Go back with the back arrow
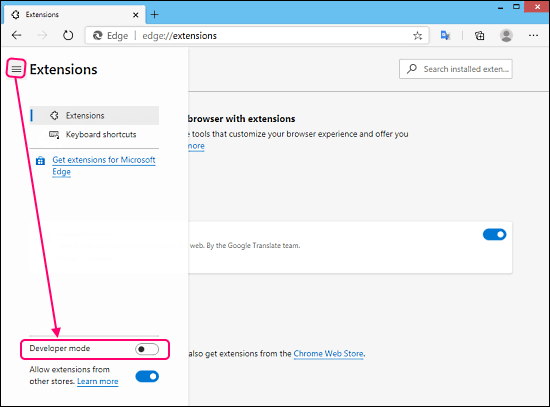The height and width of the screenshot is (407, 550). (16, 35)
